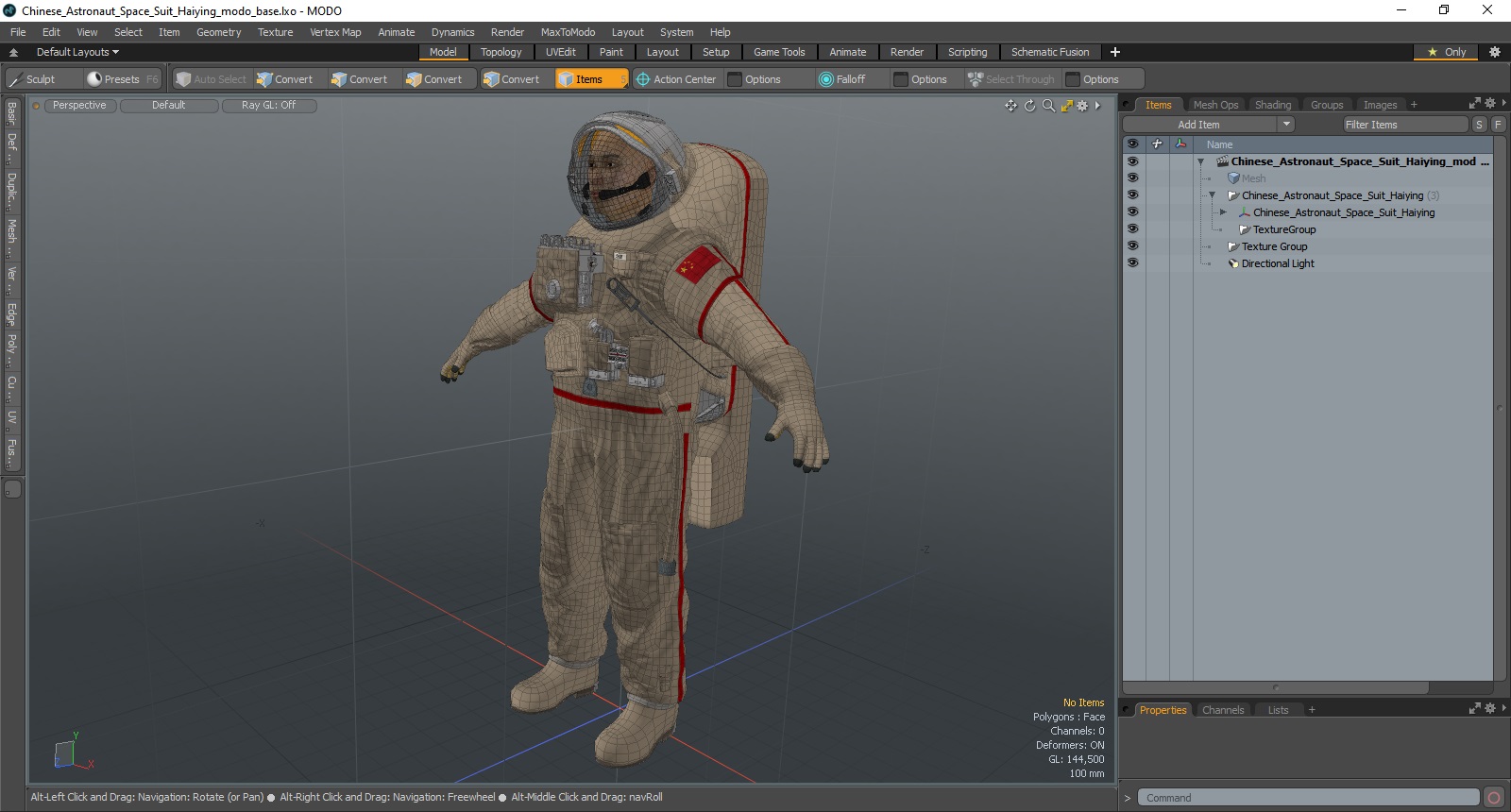Click the home icon beside Default Layouts

[13, 52]
